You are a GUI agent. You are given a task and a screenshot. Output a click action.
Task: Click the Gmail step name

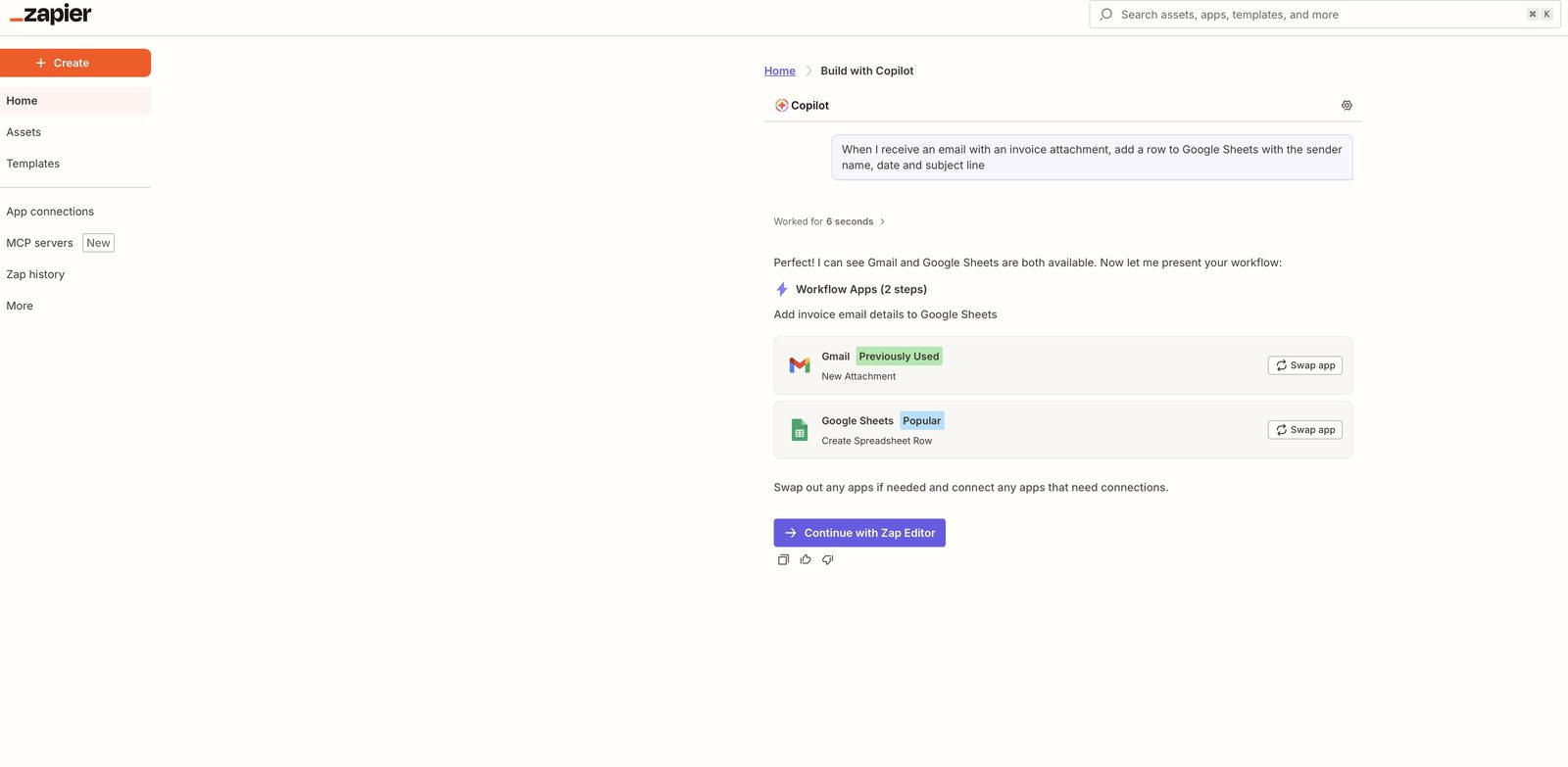[836, 357]
